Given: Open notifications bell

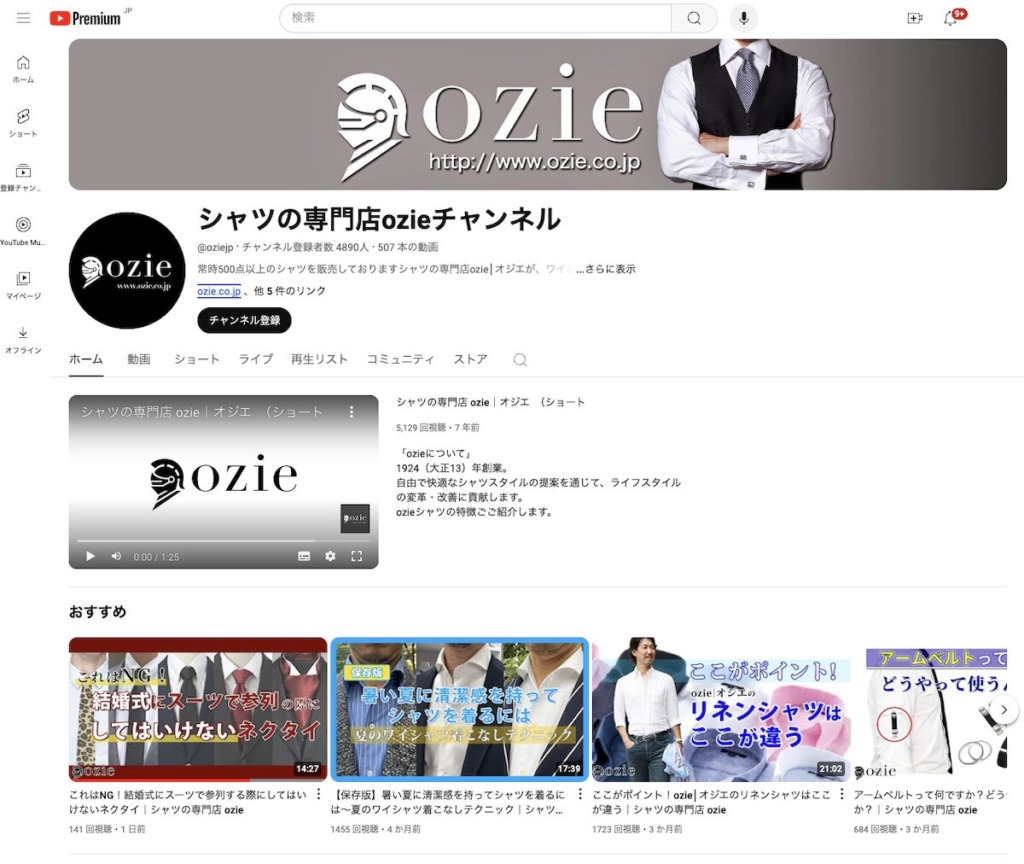Looking at the screenshot, I should [x=951, y=18].
